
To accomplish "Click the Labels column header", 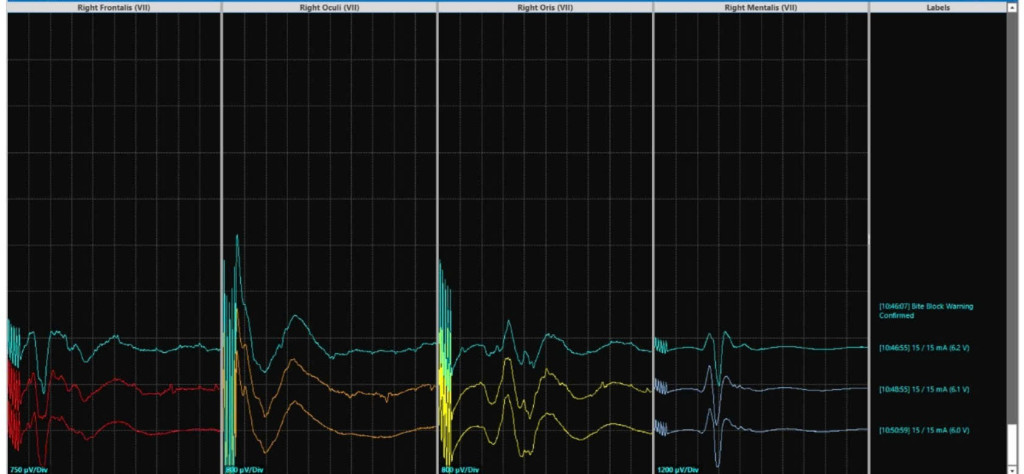I will (938, 8).
